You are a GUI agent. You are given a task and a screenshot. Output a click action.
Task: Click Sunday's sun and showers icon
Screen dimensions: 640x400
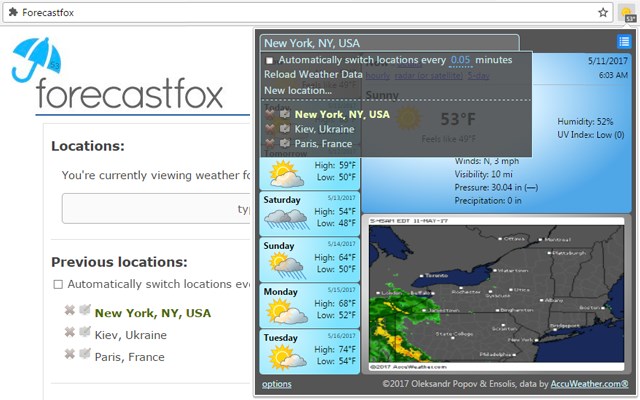(287, 265)
